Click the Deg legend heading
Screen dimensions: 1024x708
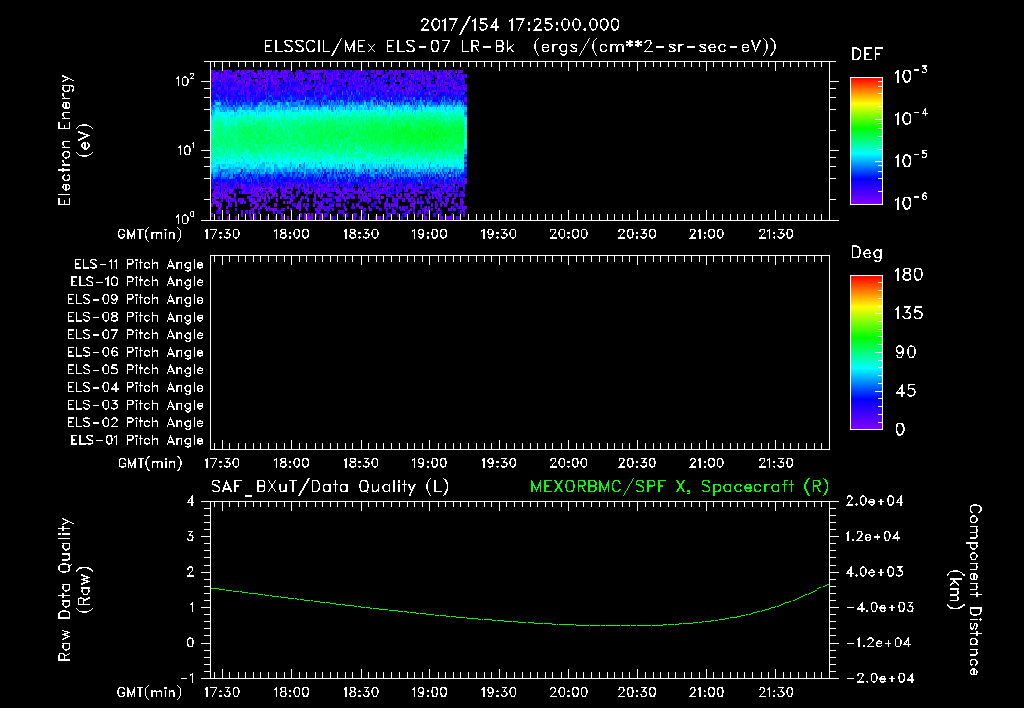click(867, 253)
